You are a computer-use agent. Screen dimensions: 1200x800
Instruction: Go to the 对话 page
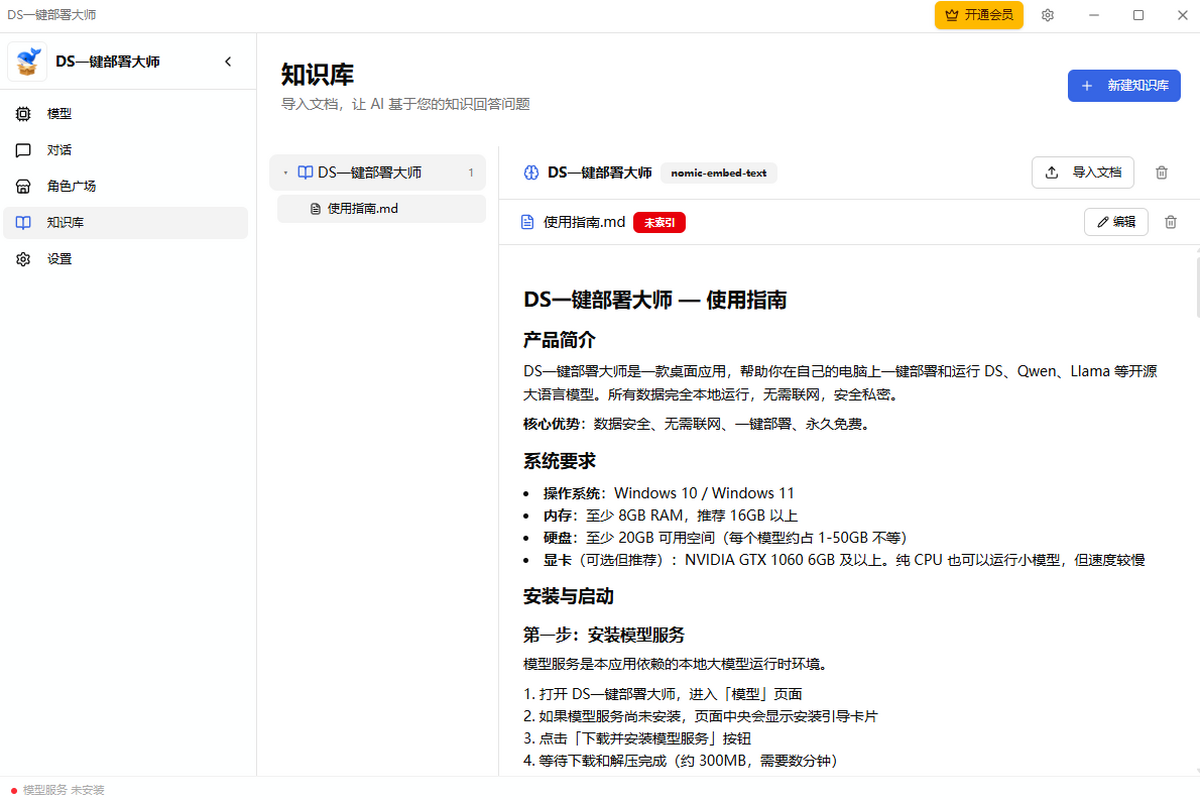point(125,150)
